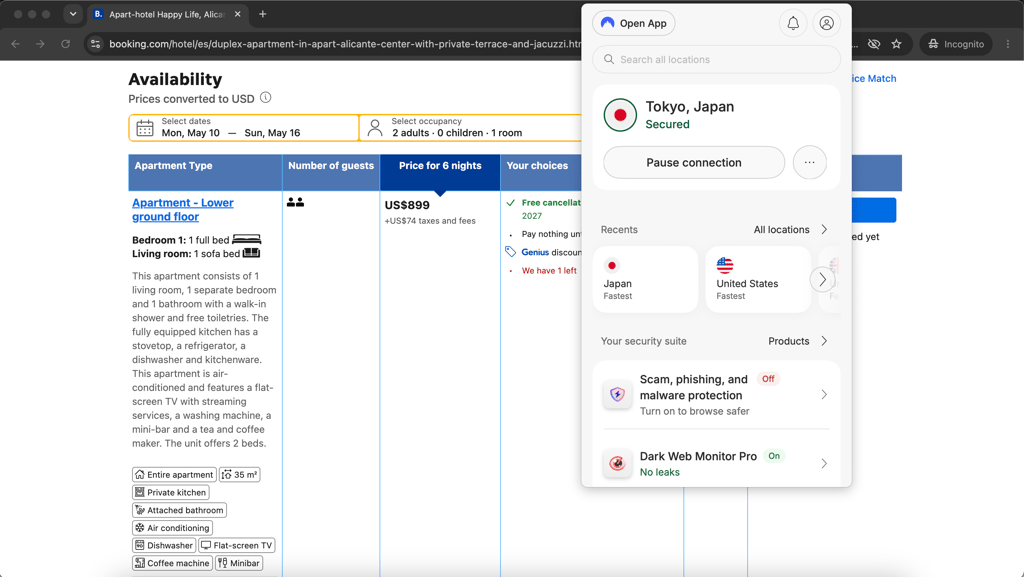Expand All locations list
The image size is (1024, 577).
click(x=790, y=230)
